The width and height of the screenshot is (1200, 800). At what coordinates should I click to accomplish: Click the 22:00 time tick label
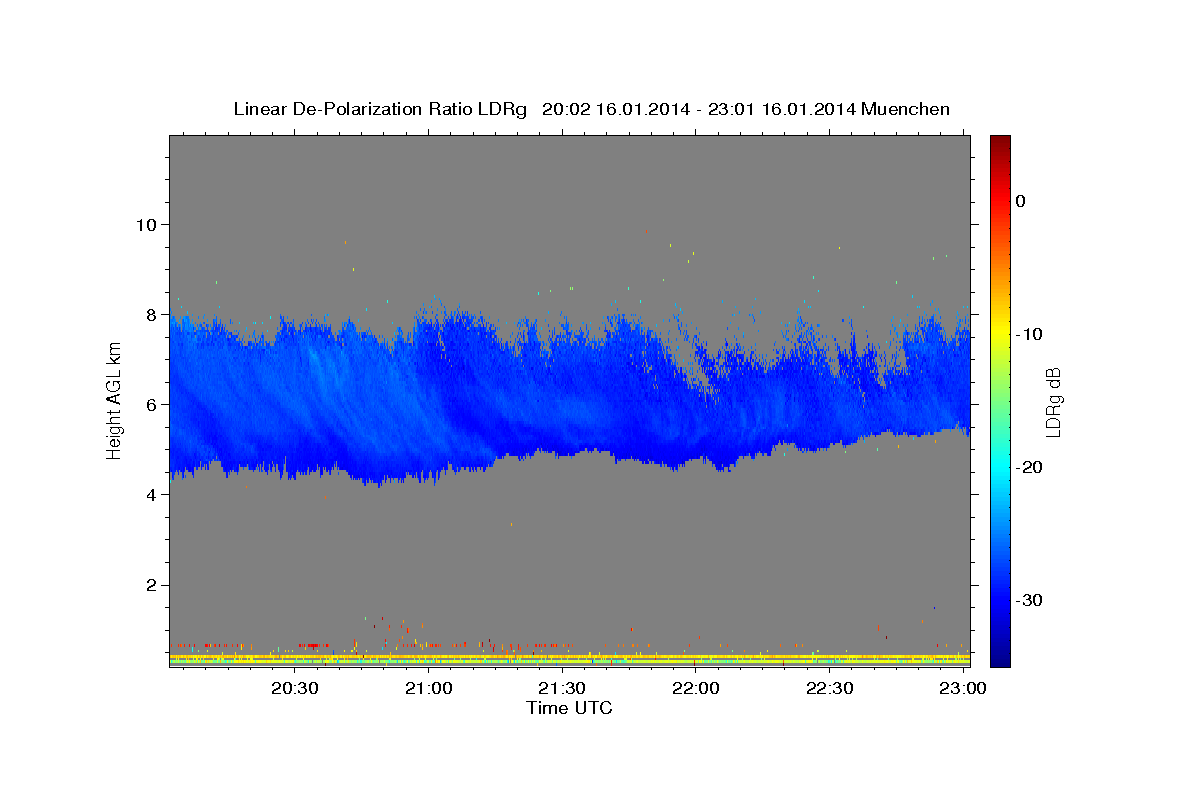[x=696, y=688]
